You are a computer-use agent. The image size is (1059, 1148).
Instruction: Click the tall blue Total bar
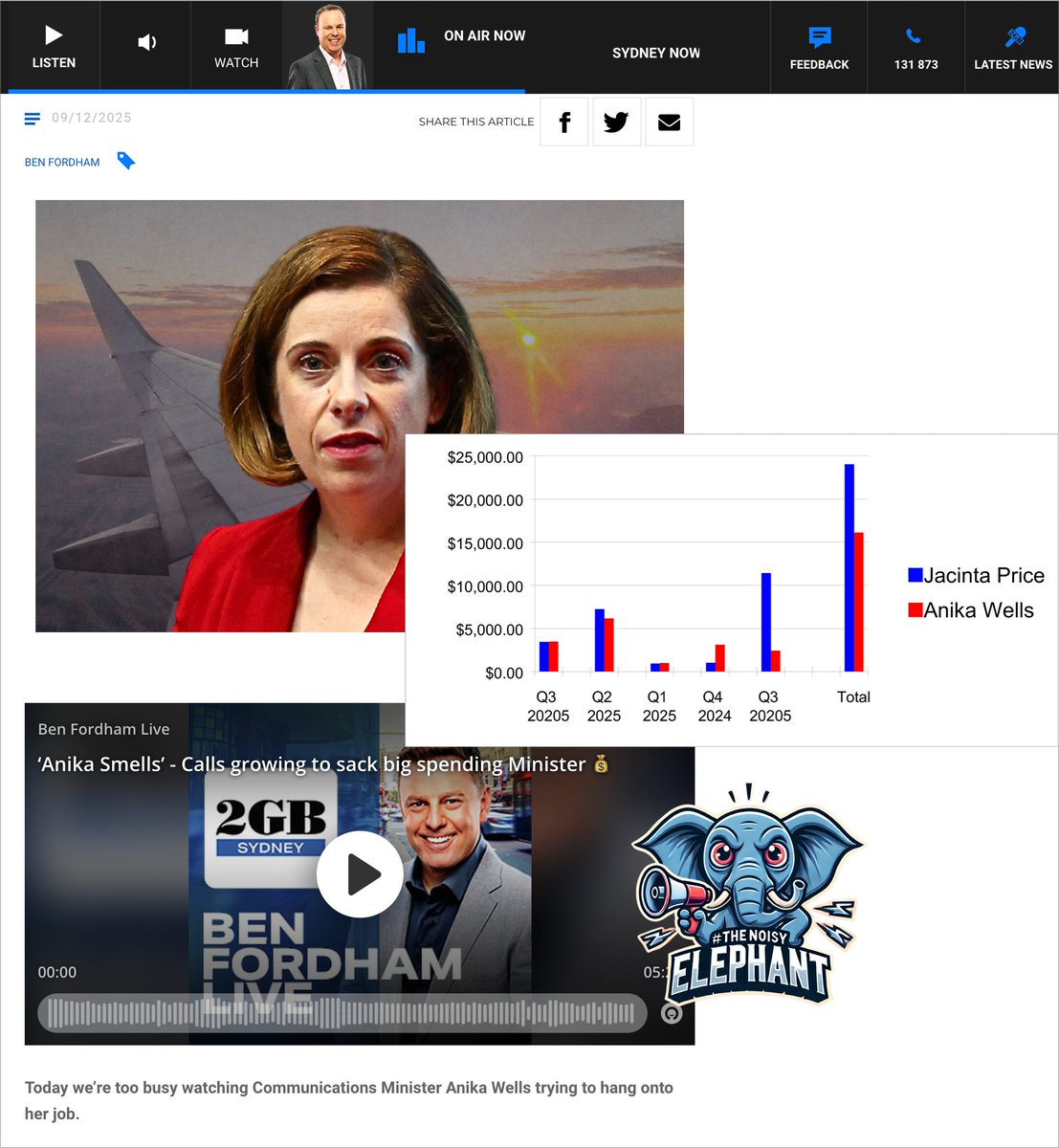click(849, 568)
